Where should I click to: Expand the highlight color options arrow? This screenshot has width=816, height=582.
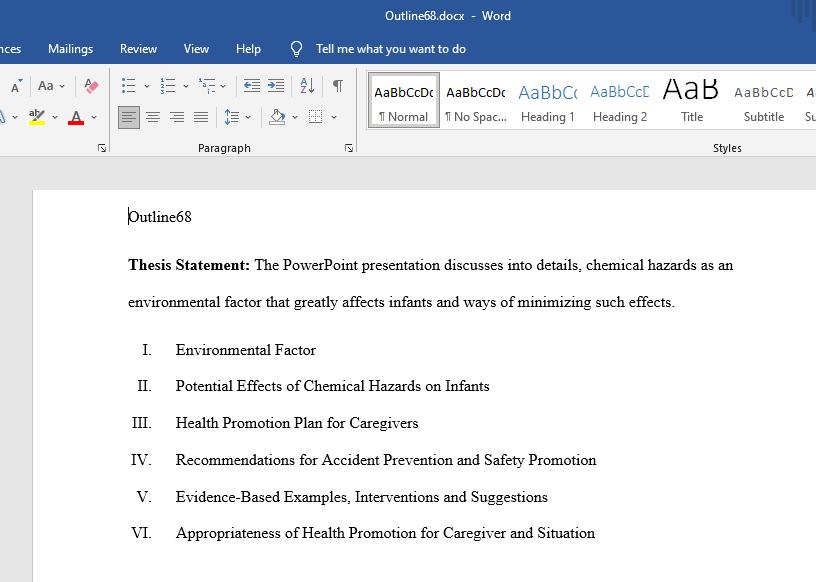pos(55,117)
